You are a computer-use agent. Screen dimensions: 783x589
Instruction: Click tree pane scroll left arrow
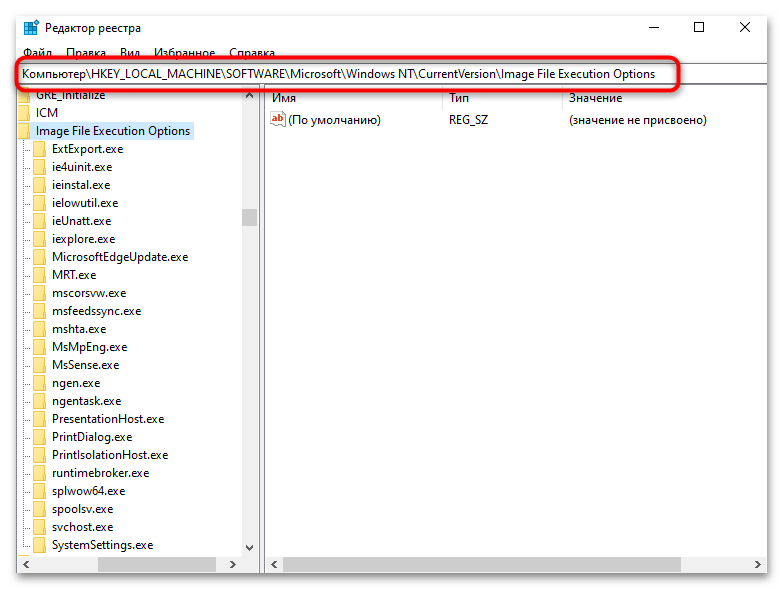26,565
